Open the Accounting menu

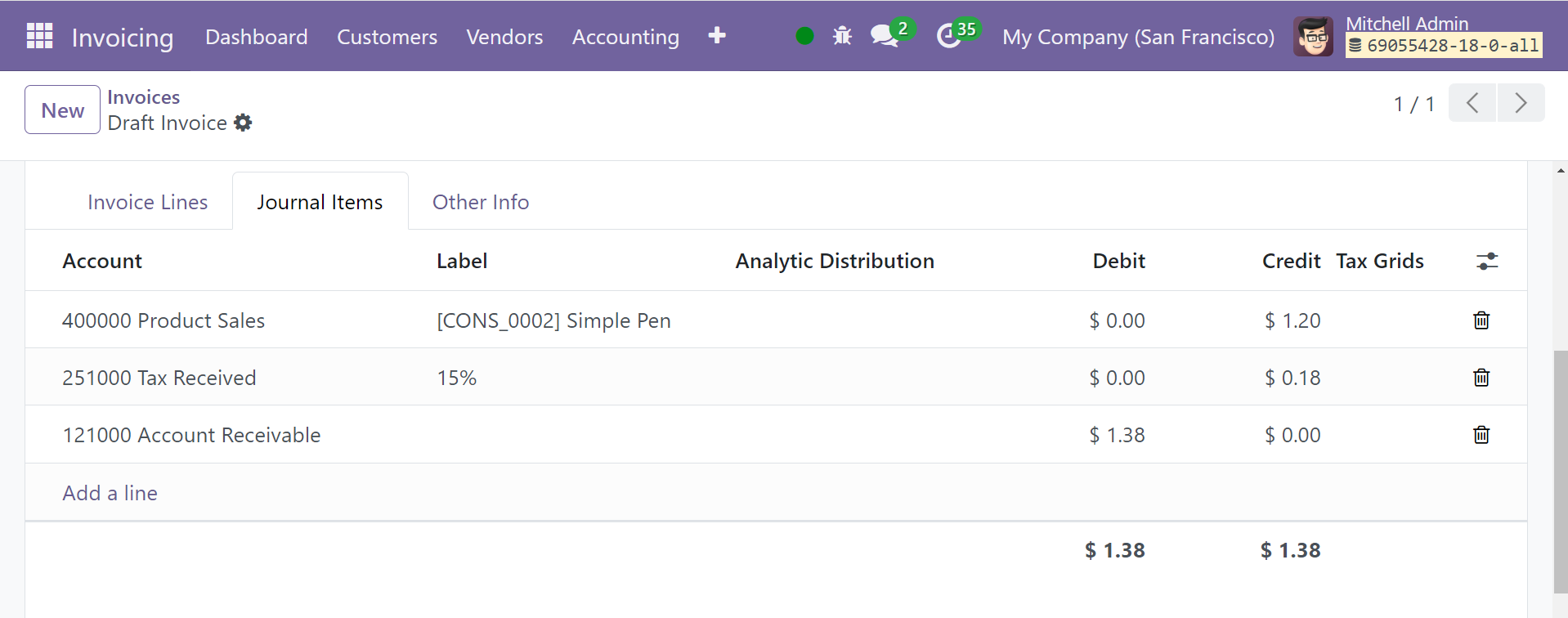(625, 37)
